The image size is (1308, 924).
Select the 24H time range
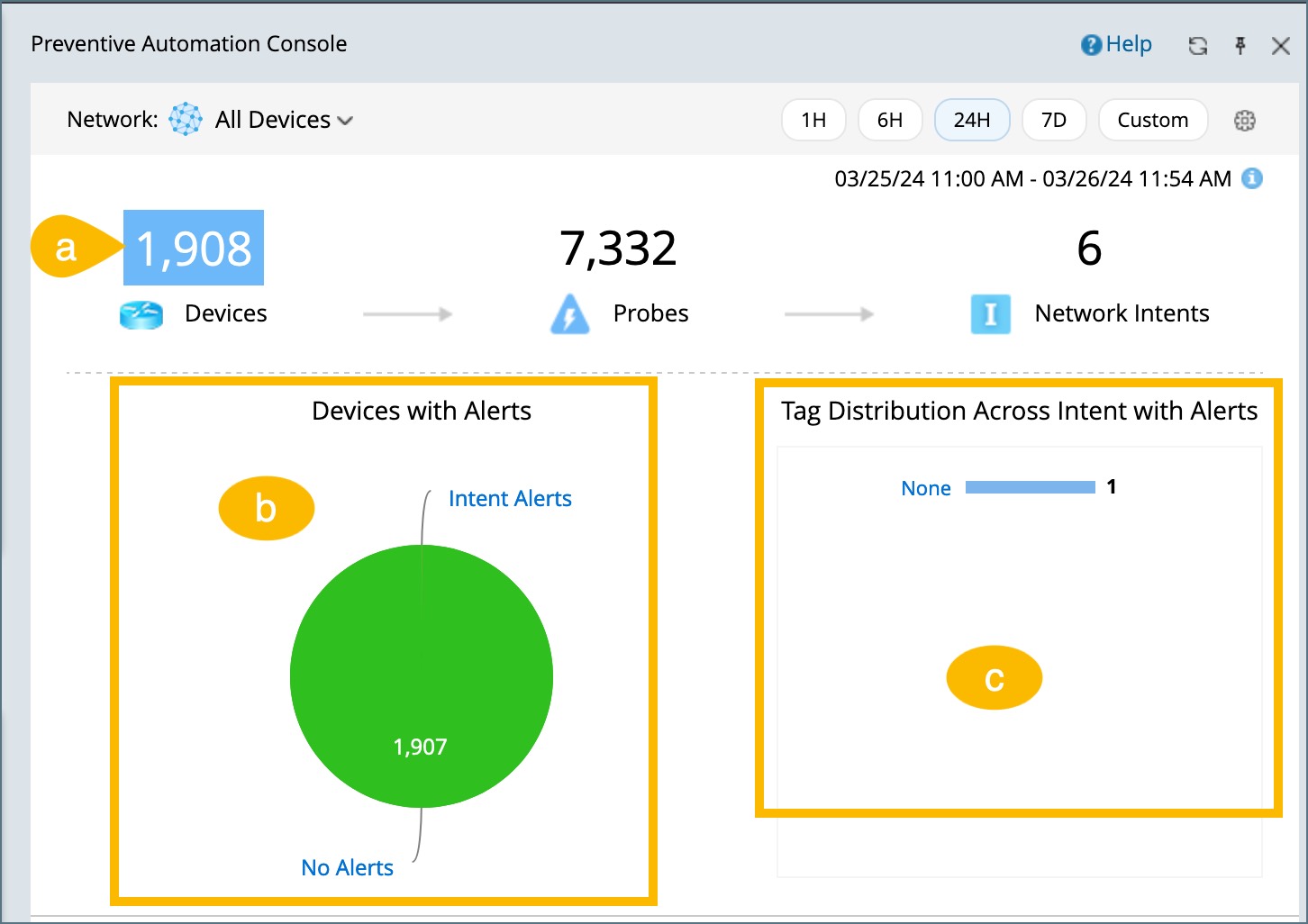pyautogui.click(x=972, y=120)
